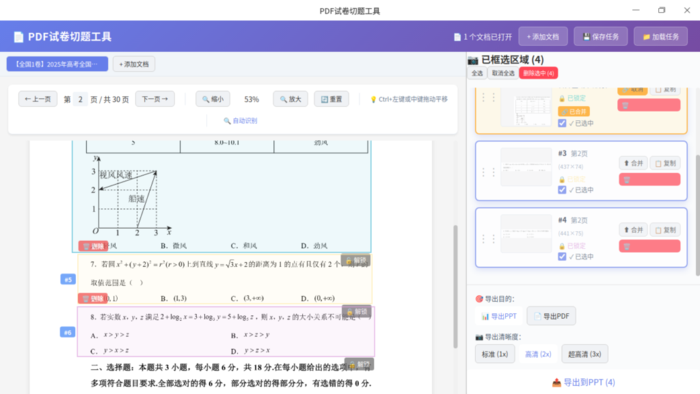
Task: Delete the graph region with its 删除 button
Action: pyautogui.click(x=93, y=246)
